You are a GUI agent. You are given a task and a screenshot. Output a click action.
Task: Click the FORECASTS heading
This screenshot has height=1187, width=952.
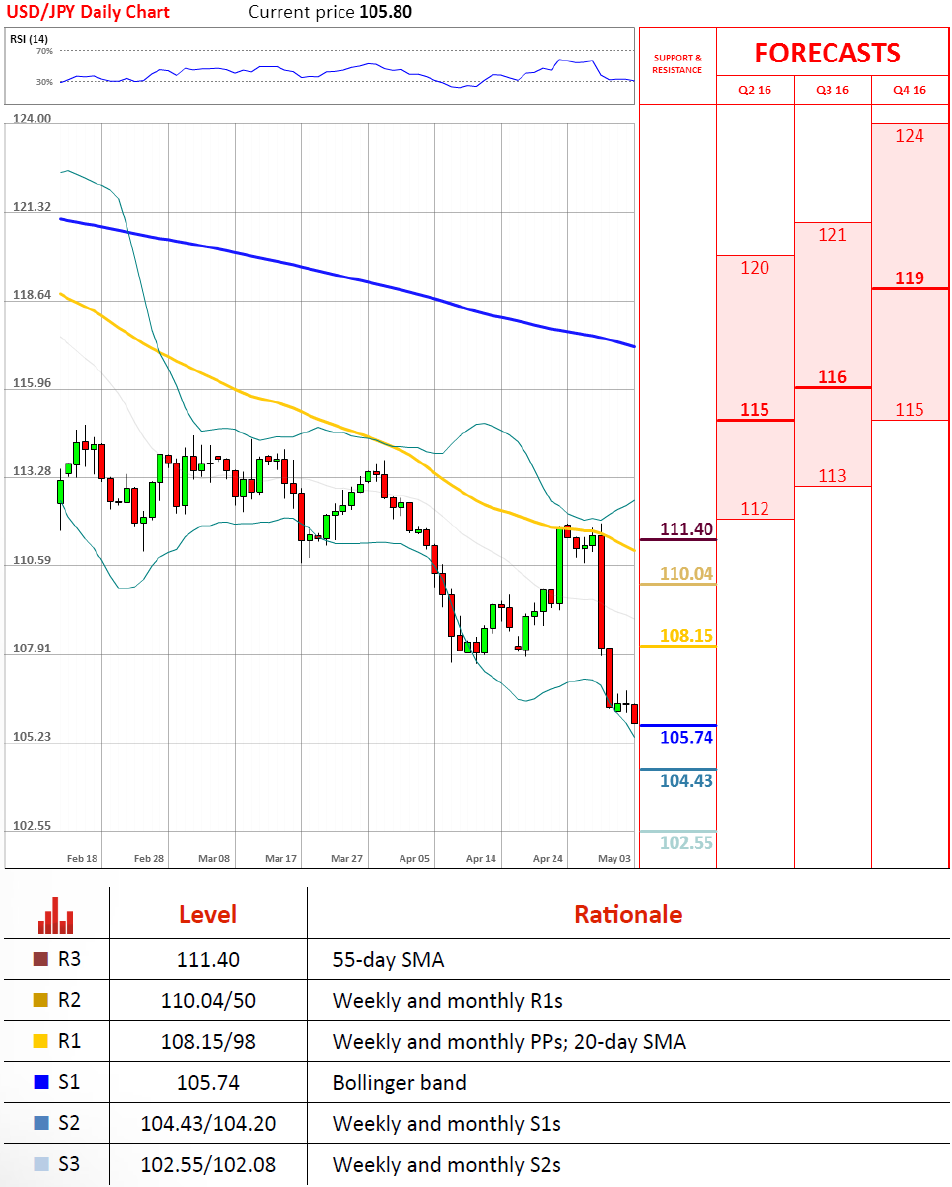(x=827, y=53)
